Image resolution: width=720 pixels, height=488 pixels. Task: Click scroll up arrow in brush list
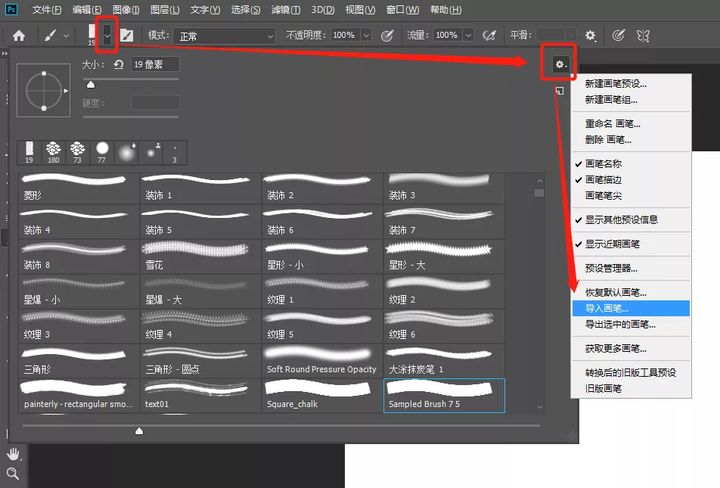(x=540, y=181)
